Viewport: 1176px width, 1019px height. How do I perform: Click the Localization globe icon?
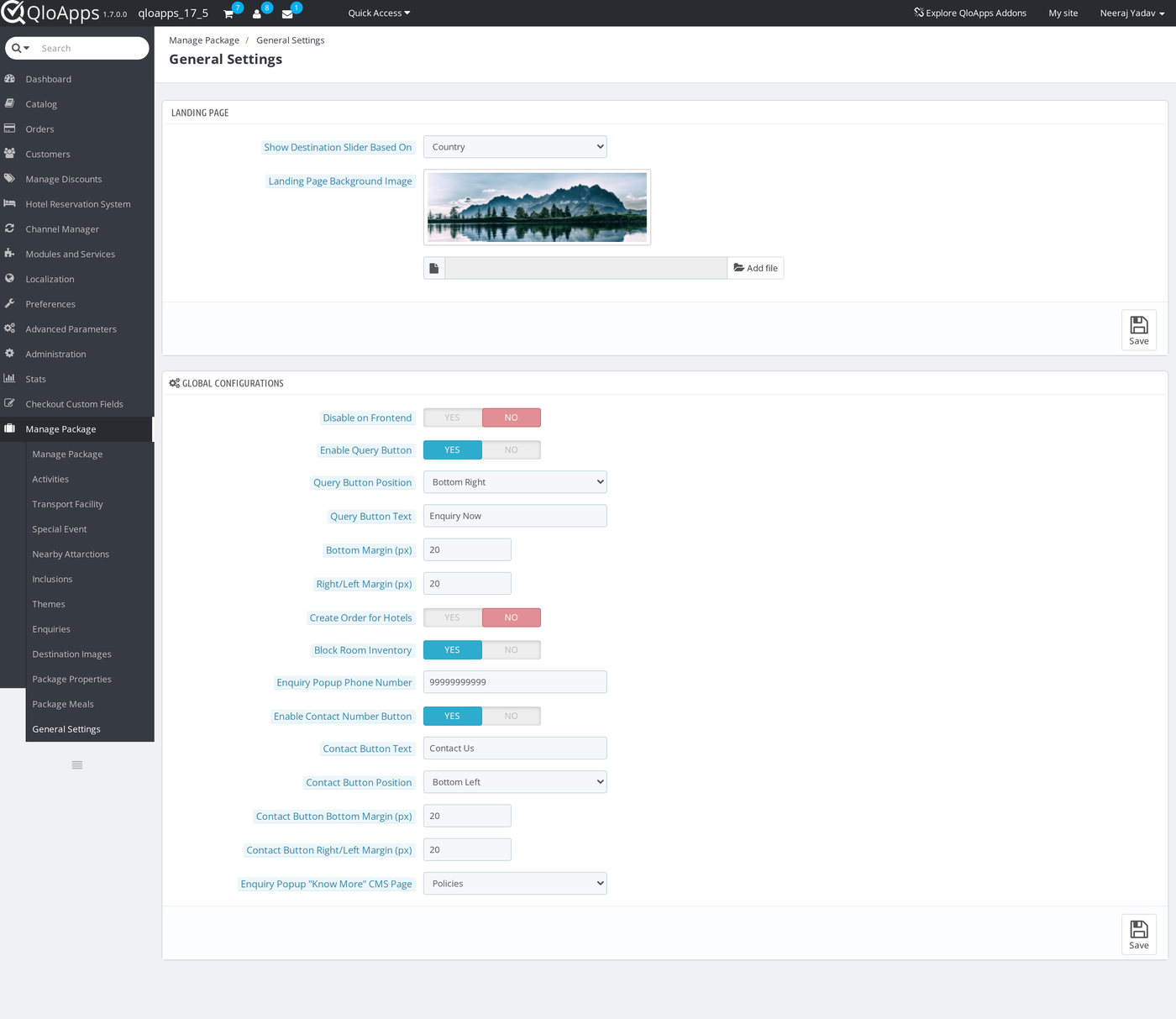[x=10, y=279]
